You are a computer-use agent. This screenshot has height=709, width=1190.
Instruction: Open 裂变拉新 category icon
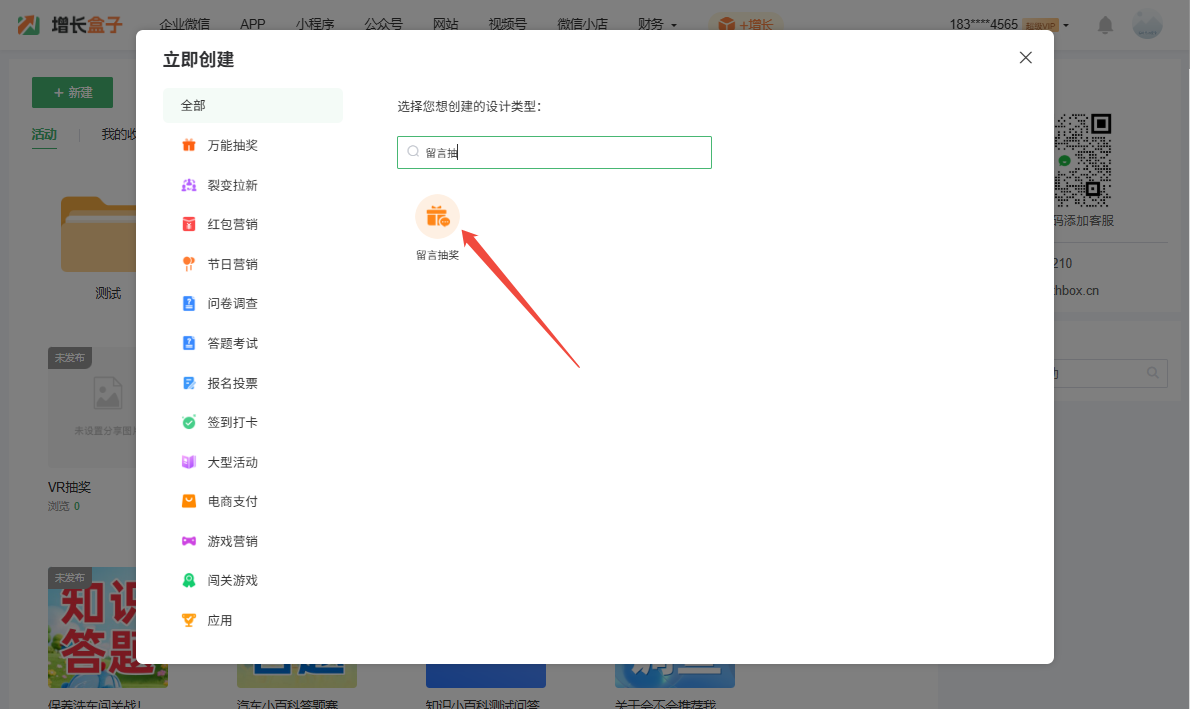pyautogui.click(x=189, y=185)
